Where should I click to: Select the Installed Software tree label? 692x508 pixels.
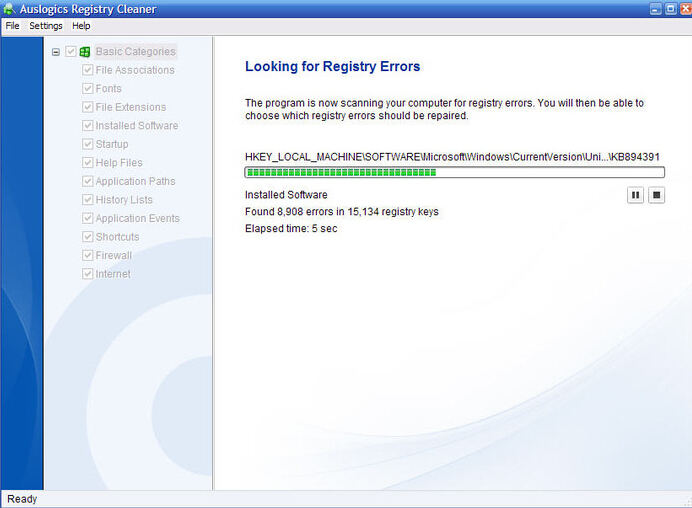pos(137,126)
